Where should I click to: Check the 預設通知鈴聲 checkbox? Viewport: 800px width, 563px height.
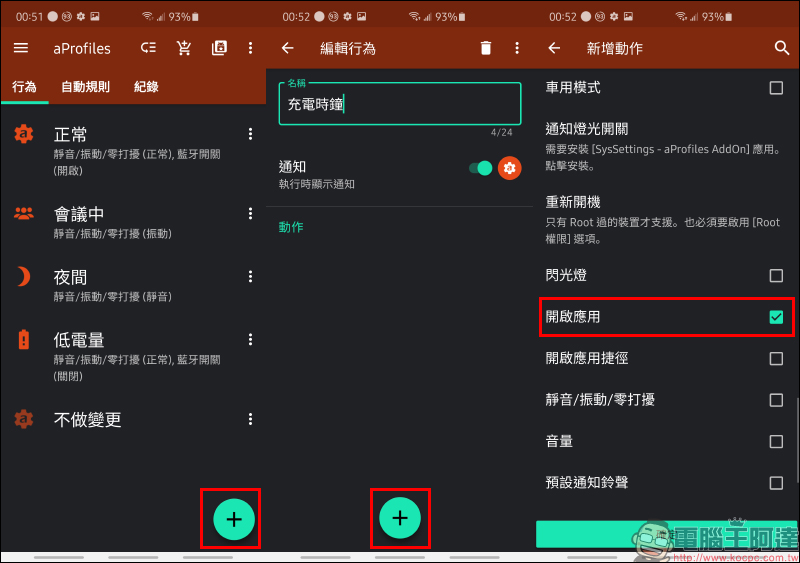(x=776, y=483)
